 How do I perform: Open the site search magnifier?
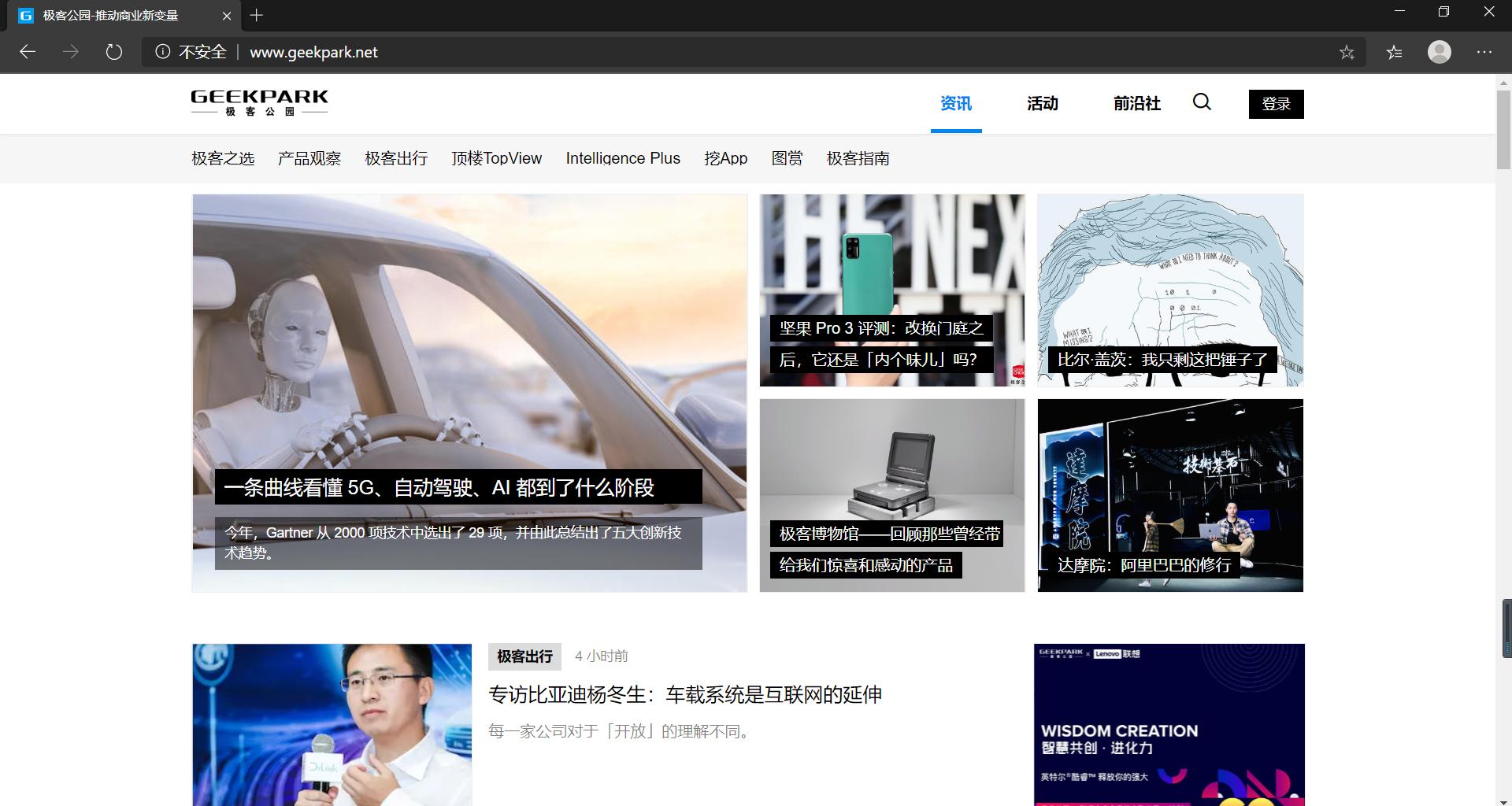(1202, 102)
